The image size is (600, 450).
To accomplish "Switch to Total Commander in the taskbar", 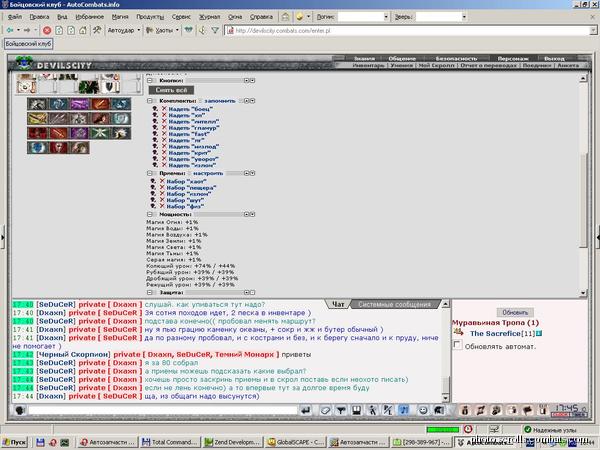I will click(170, 442).
